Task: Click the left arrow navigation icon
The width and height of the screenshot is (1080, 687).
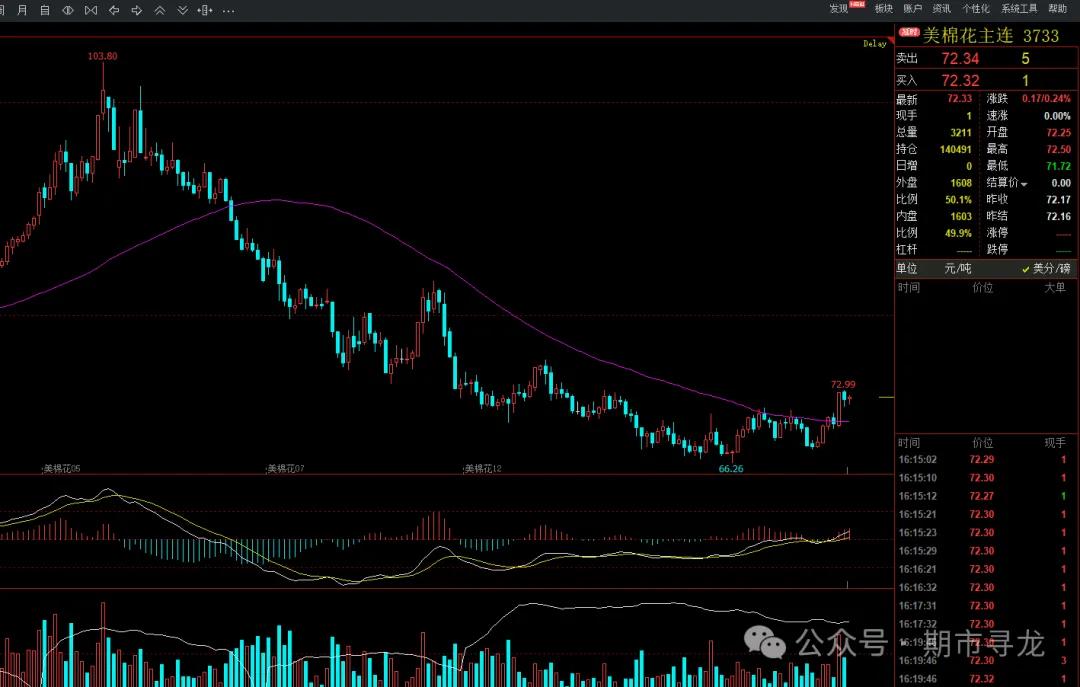Action: (x=114, y=10)
